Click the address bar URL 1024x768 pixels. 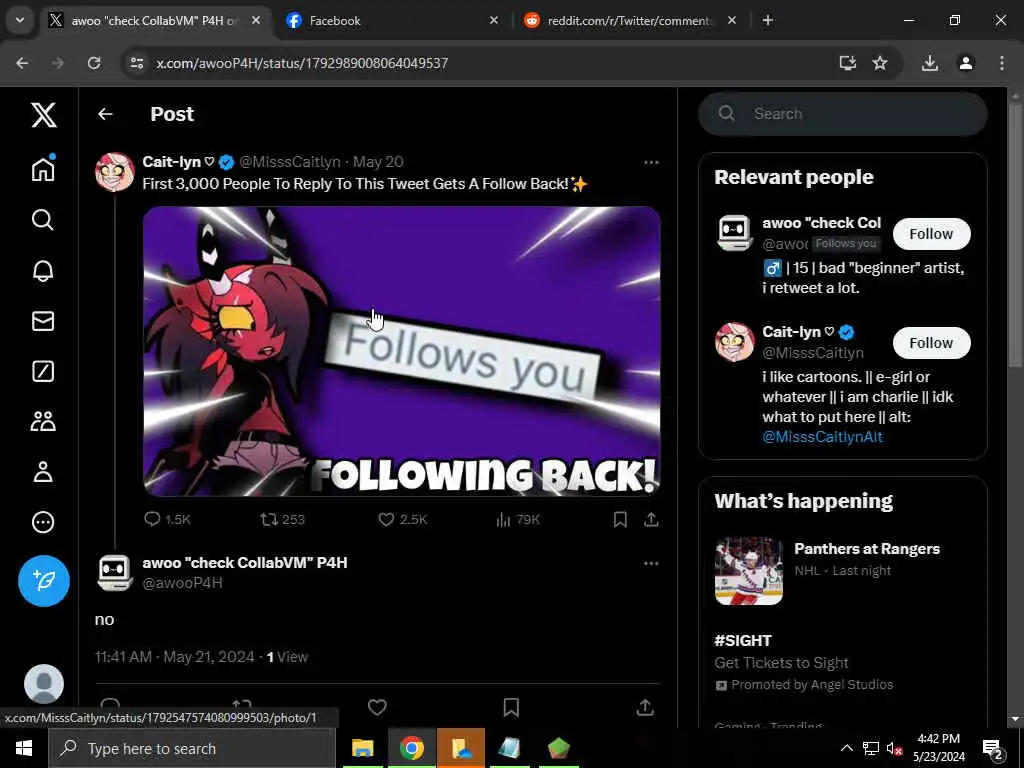tap(302, 63)
